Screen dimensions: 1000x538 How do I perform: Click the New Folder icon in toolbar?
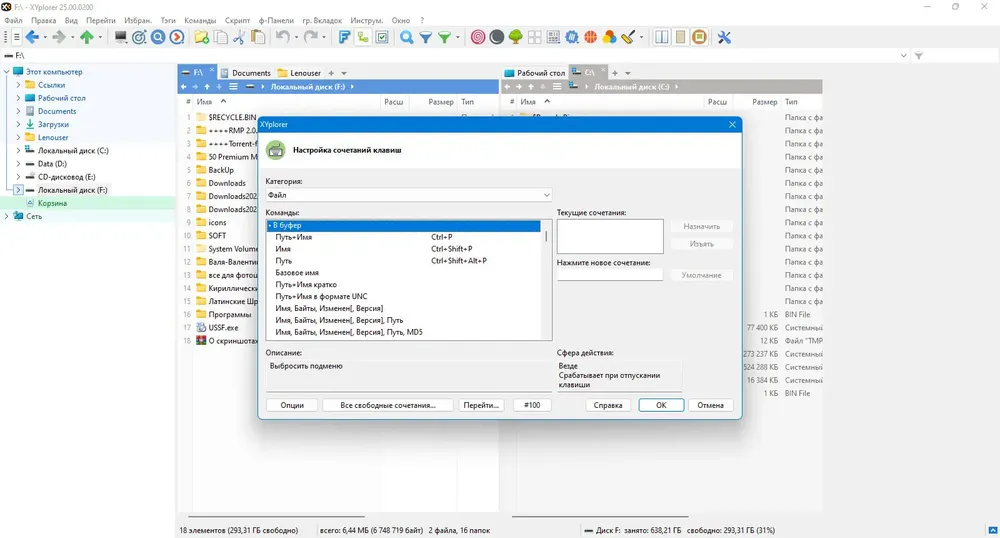click(202, 38)
